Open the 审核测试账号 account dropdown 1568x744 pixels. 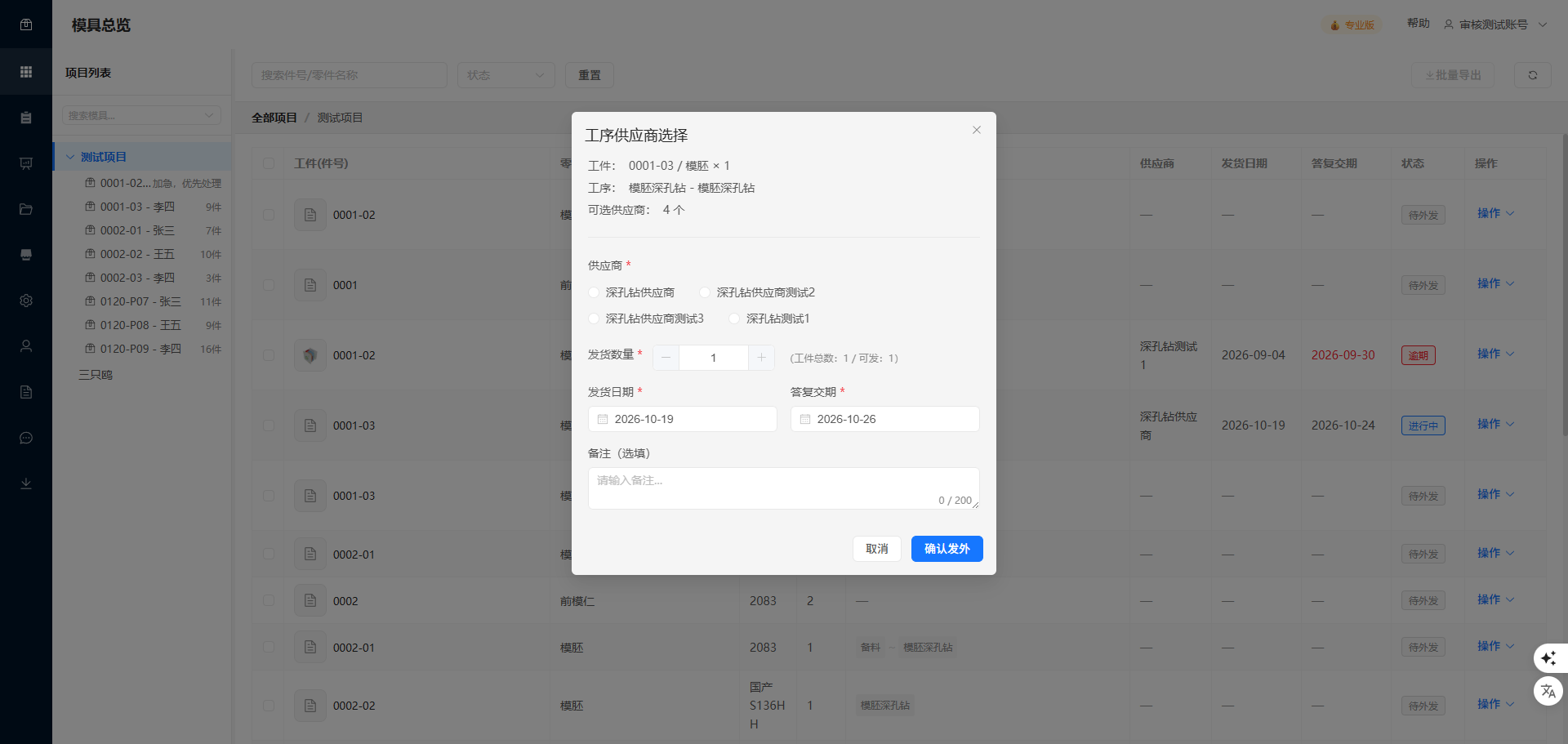point(1495,25)
